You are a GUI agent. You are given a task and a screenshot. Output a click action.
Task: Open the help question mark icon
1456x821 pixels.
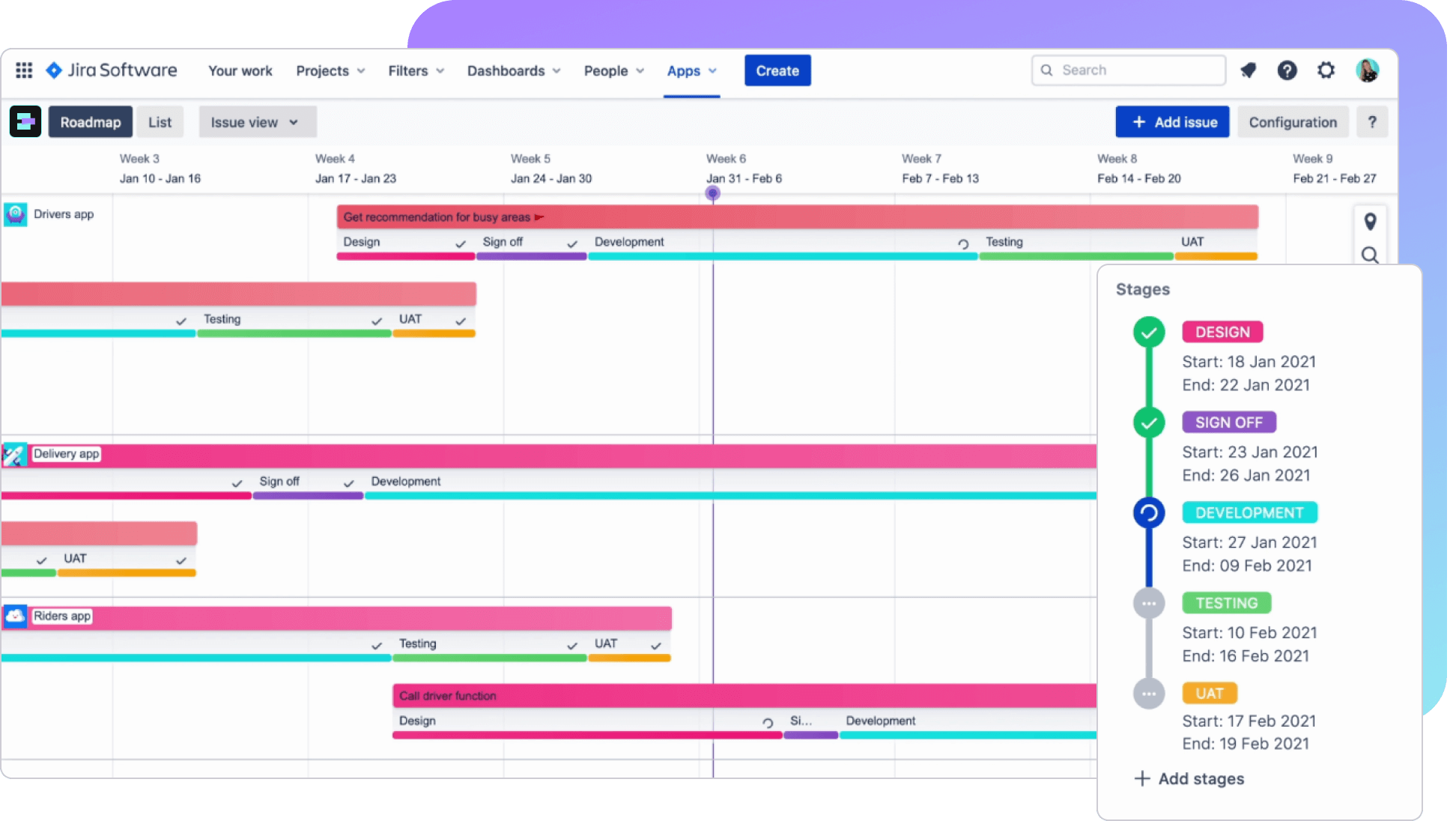tap(1287, 70)
